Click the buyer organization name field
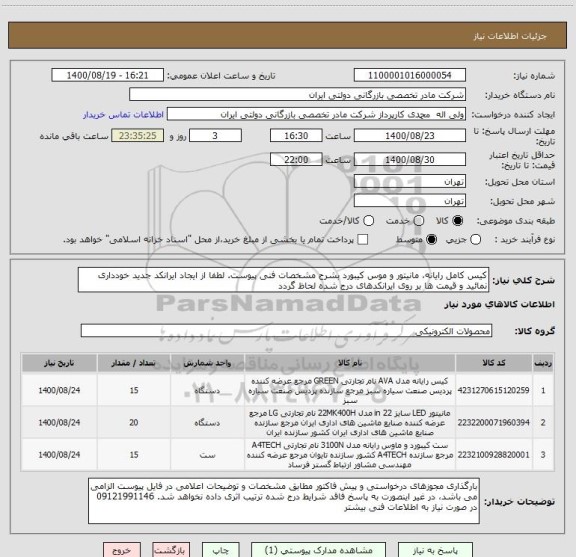The height and width of the screenshot is (557, 576). click(297, 95)
